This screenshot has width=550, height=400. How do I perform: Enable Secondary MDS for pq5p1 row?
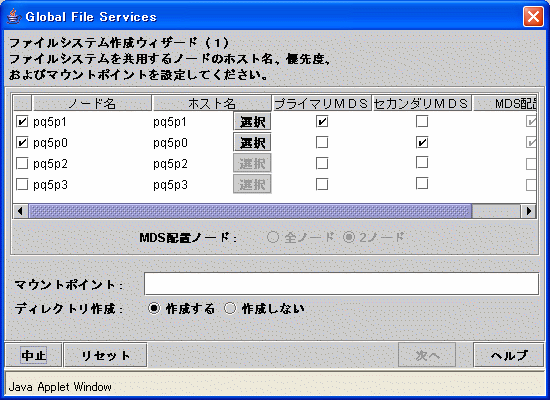(x=422, y=121)
